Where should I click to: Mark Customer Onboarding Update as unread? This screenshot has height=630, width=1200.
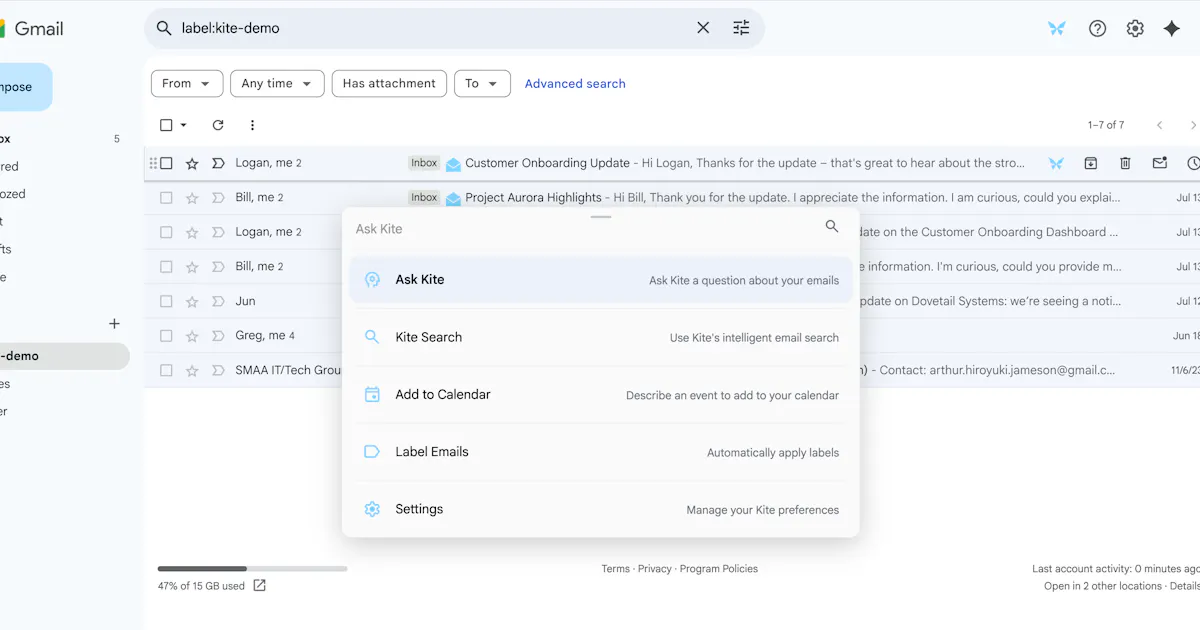click(1160, 163)
